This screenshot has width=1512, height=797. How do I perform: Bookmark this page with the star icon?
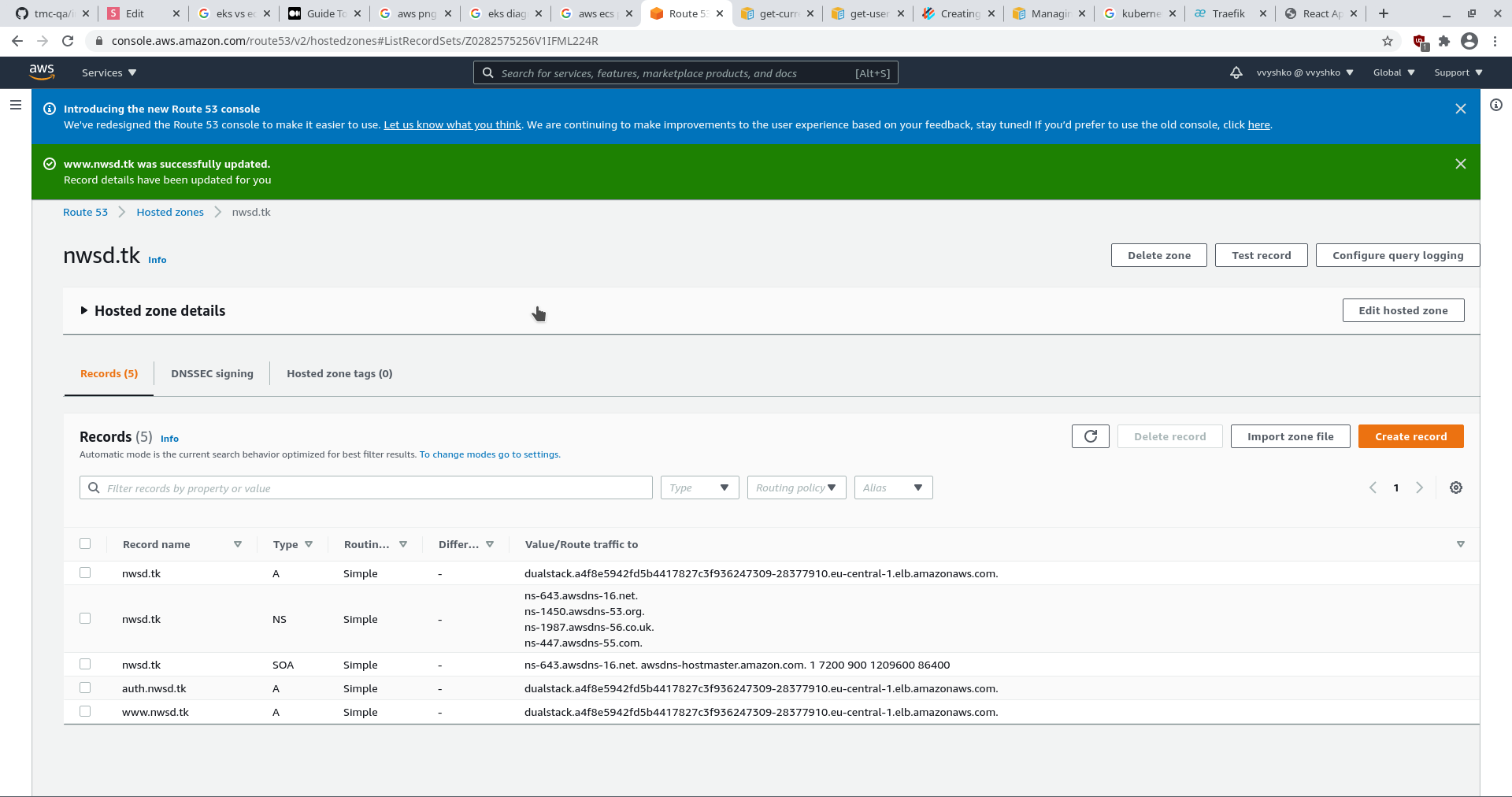pos(1388,41)
